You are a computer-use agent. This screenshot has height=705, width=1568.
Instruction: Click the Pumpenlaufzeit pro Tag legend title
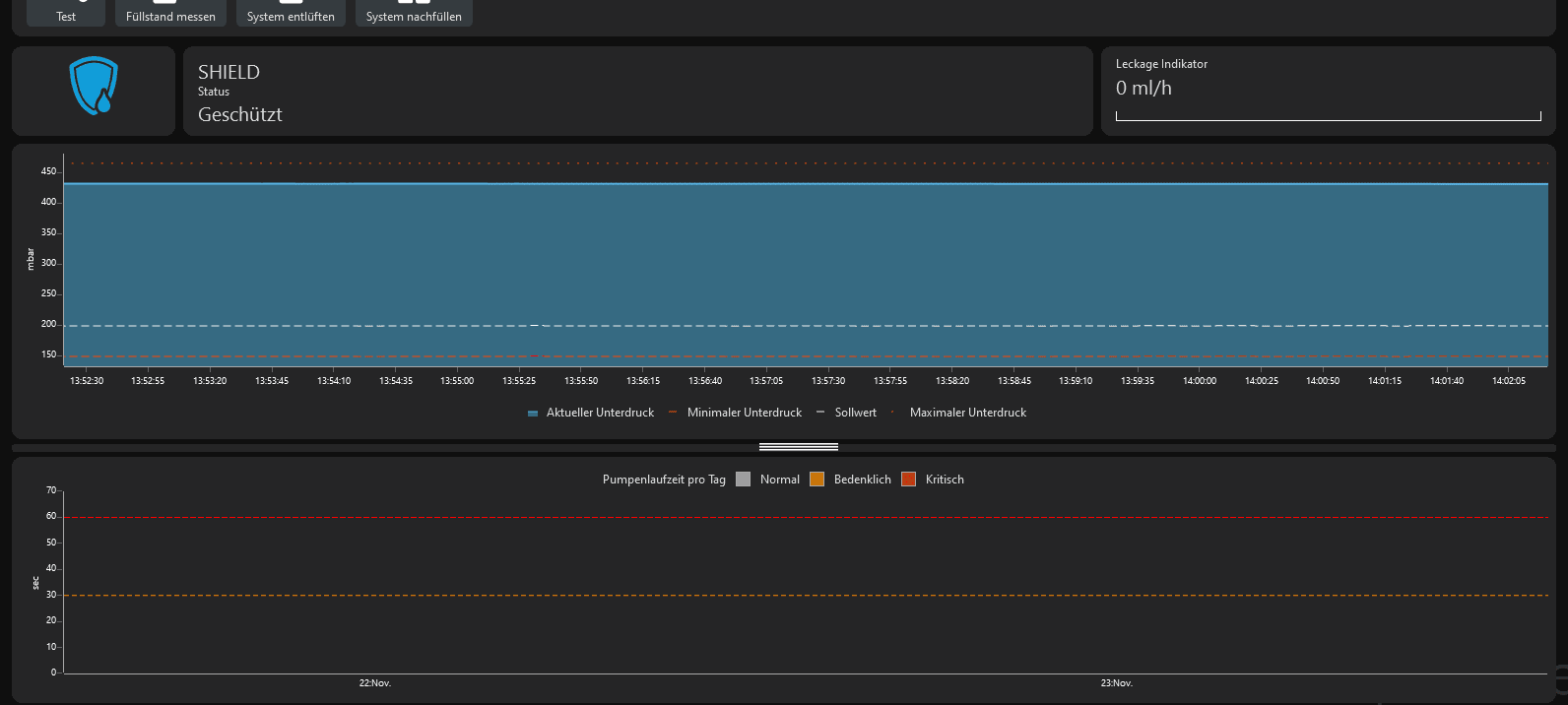[664, 480]
